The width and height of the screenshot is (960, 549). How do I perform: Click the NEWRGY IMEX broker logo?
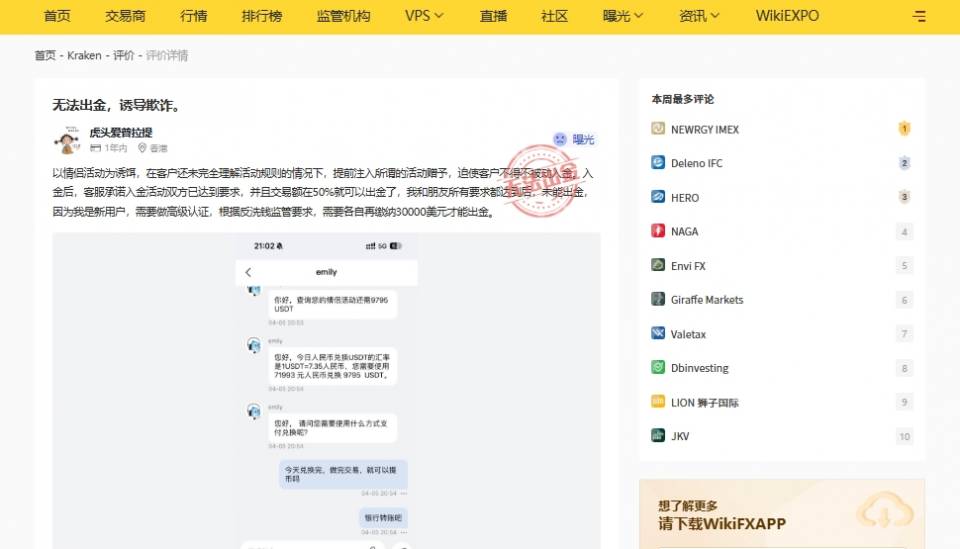658,129
